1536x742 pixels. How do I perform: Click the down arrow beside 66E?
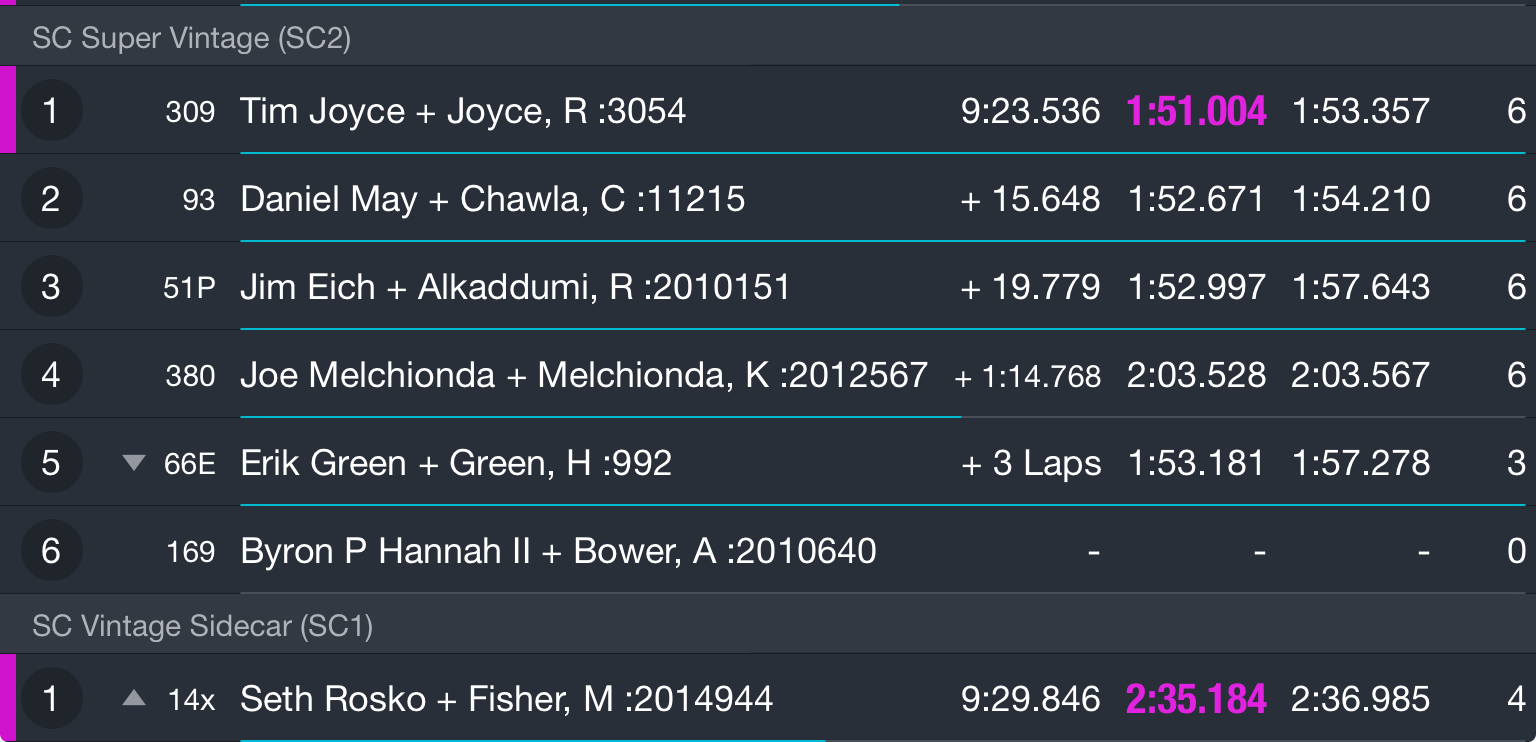click(x=134, y=463)
